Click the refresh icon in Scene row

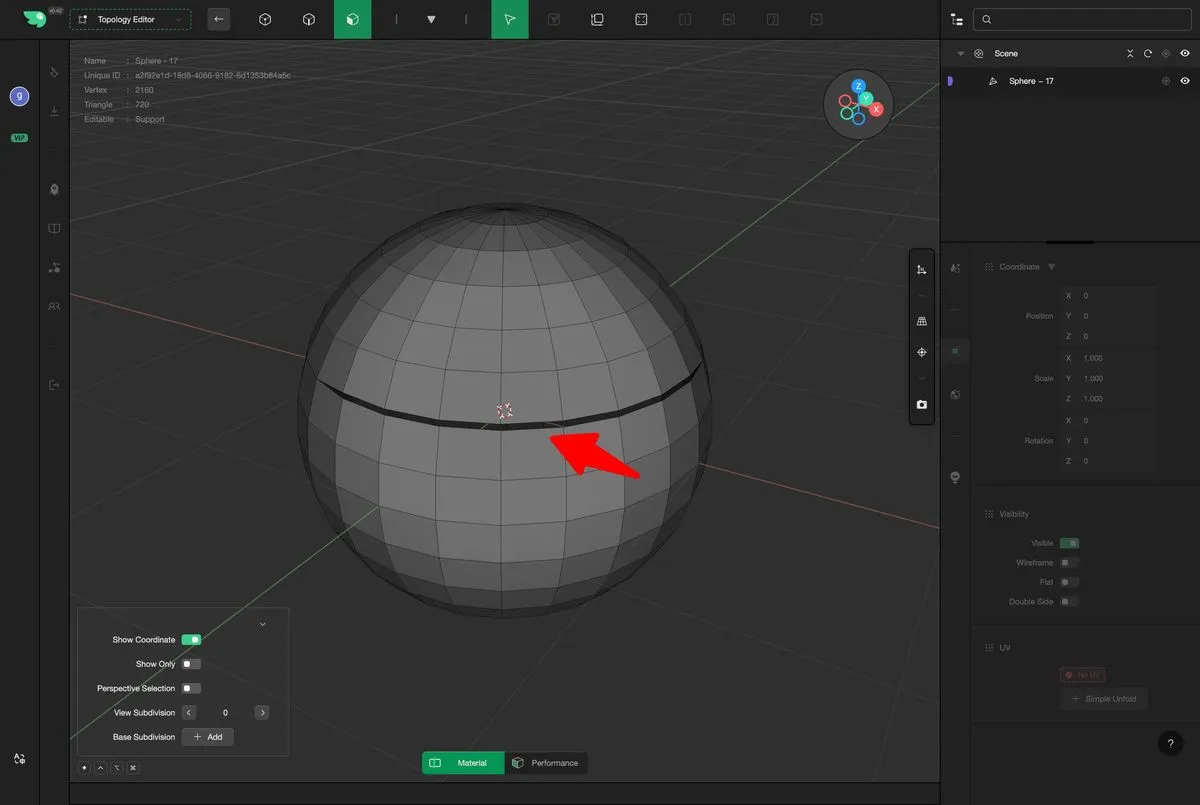[x=1148, y=53]
